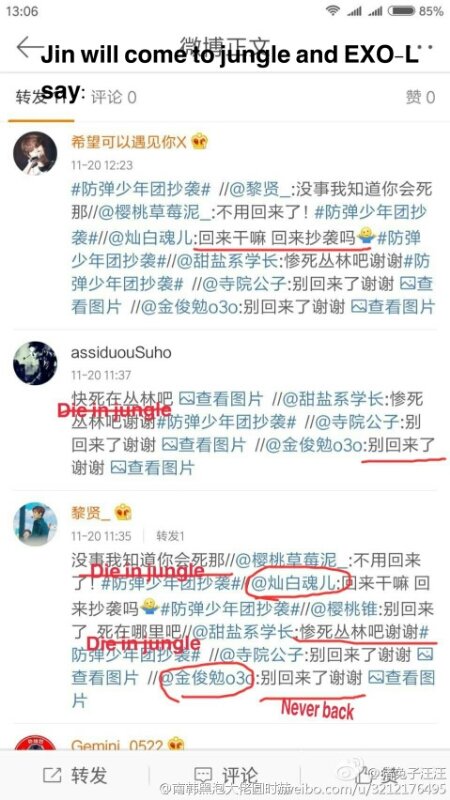The image size is (450, 800).
Task: Switch to the 转发 tab
Action: click(40, 97)
